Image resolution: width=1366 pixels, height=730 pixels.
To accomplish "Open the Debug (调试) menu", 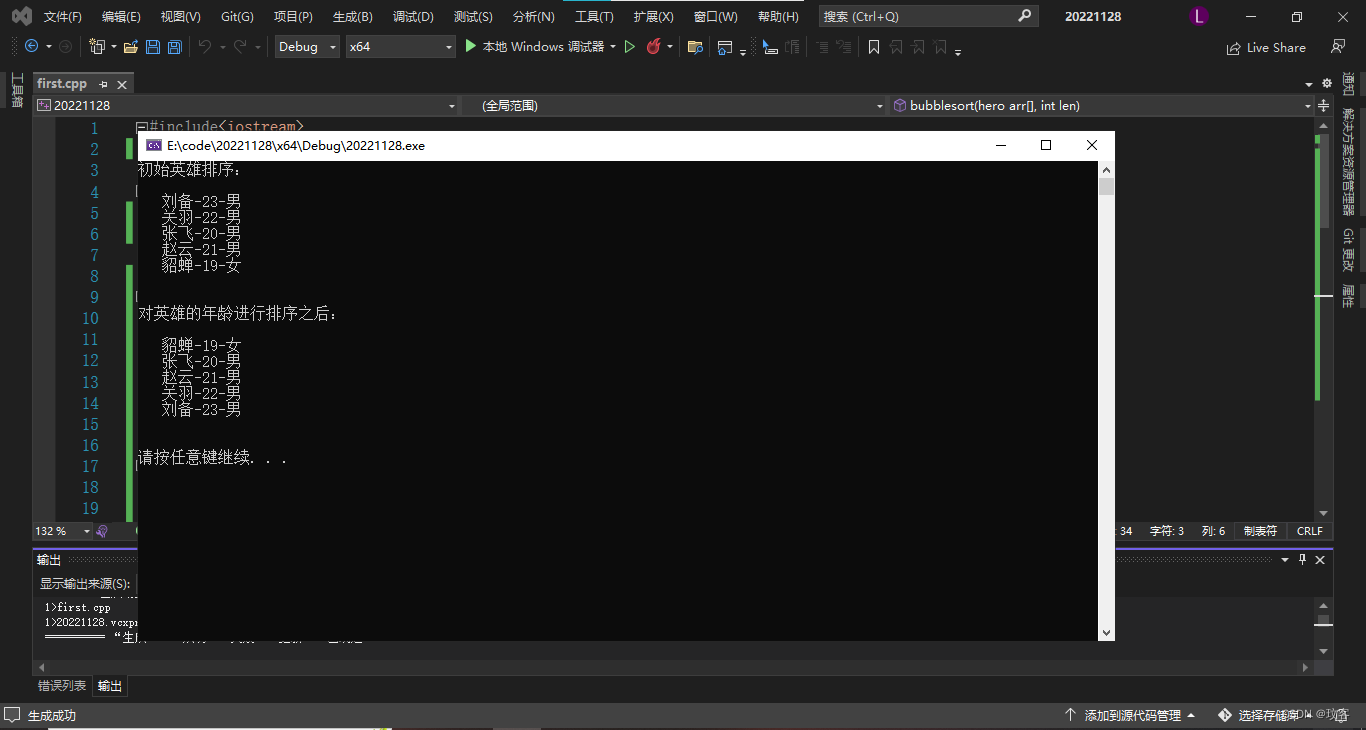I will (x=413, y=16).
